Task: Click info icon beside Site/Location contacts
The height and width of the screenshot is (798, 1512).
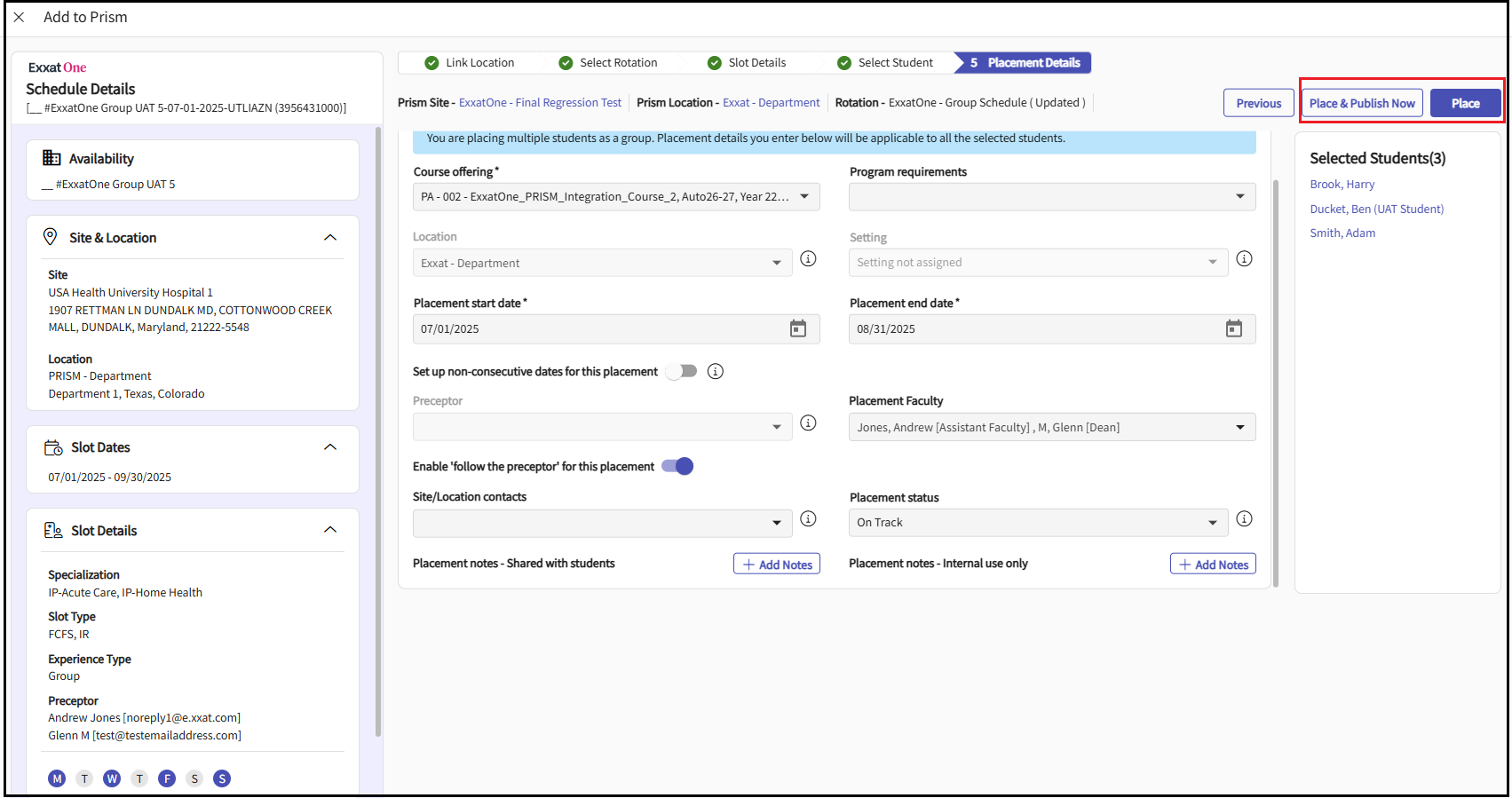Action: pos(808,519)
